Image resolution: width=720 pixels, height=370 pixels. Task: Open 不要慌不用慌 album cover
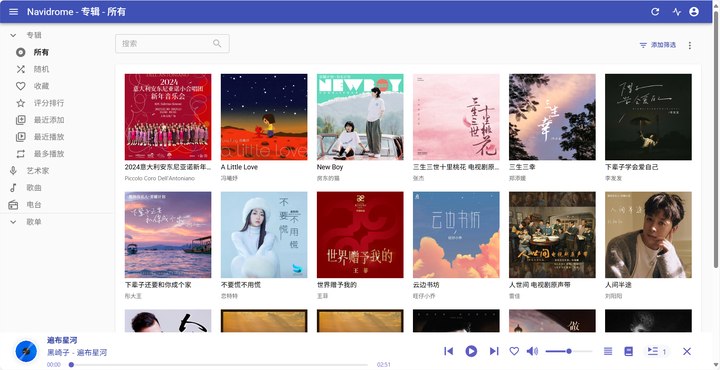point(264,235)
